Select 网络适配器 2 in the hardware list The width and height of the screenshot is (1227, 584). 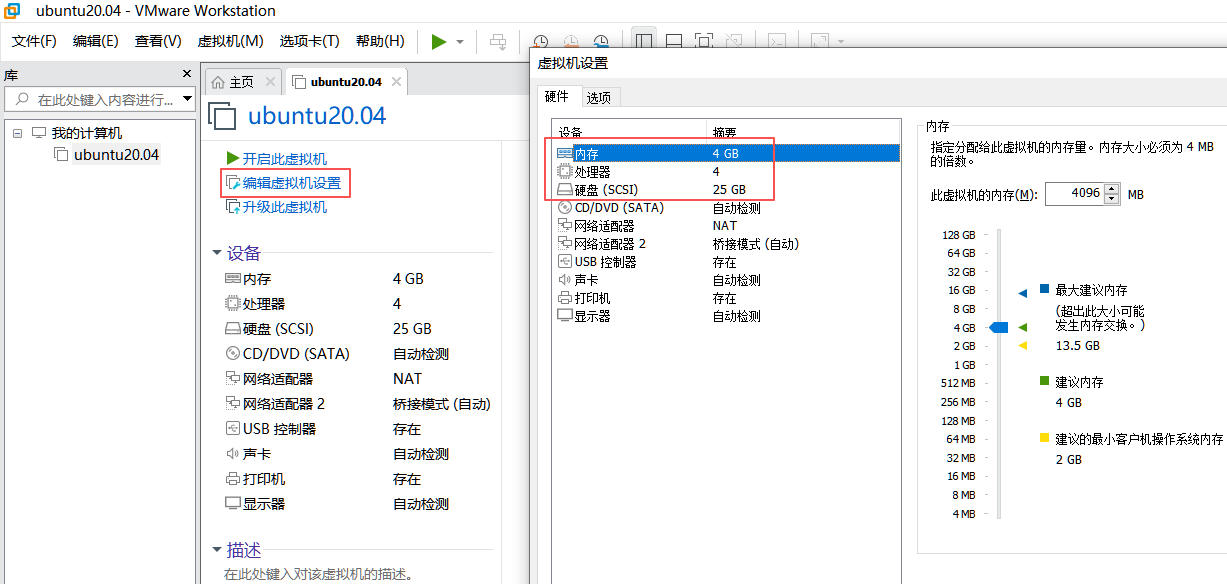tap(610, 244)
